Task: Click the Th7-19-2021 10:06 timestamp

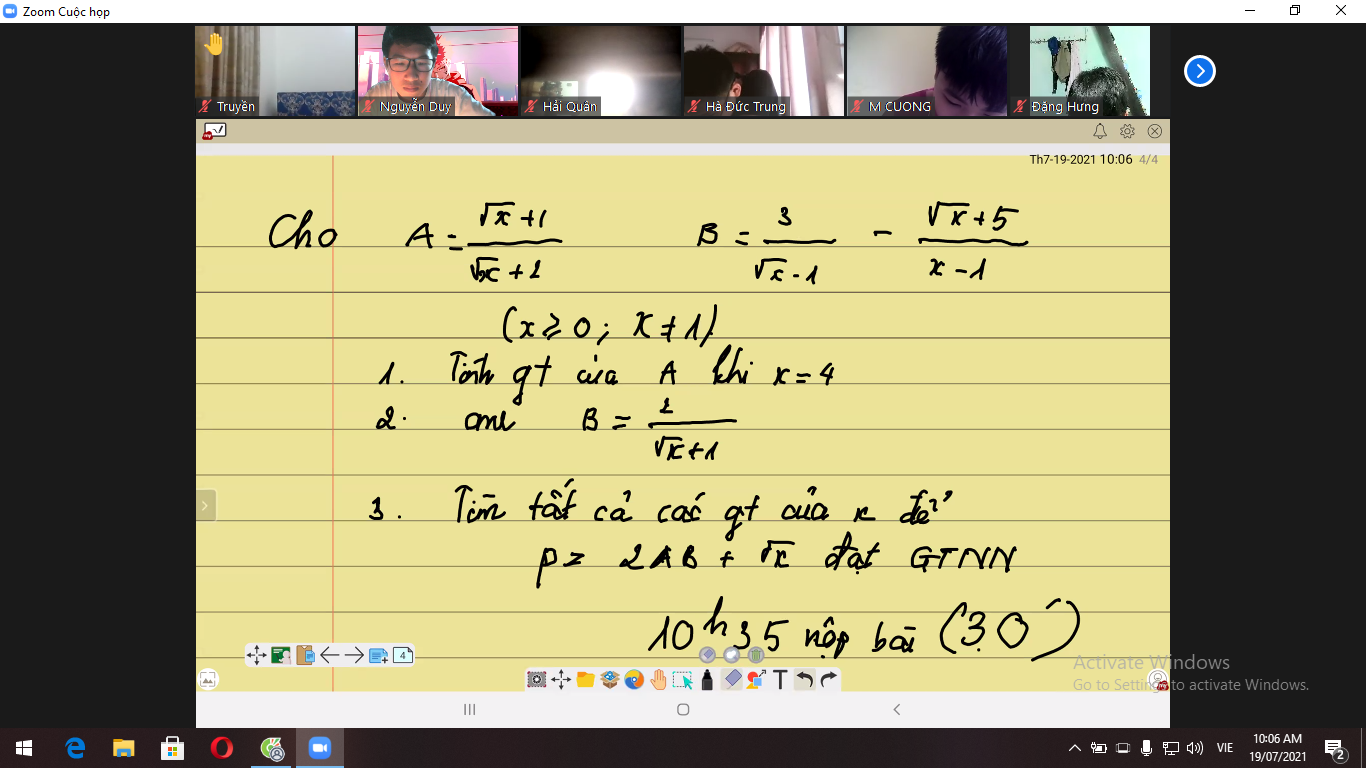Action: click(1081, 159)
